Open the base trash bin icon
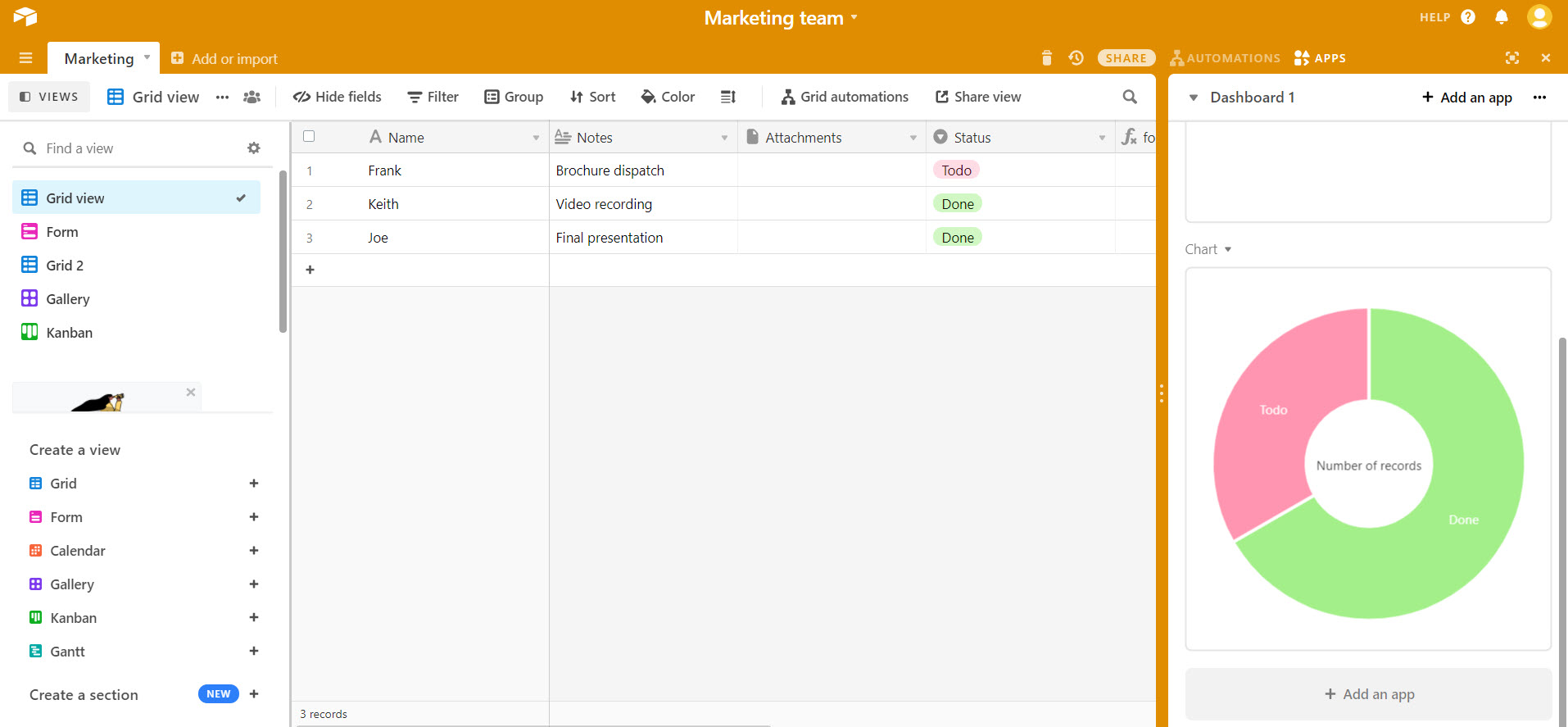1568x727 pixels. point(1046,58)
